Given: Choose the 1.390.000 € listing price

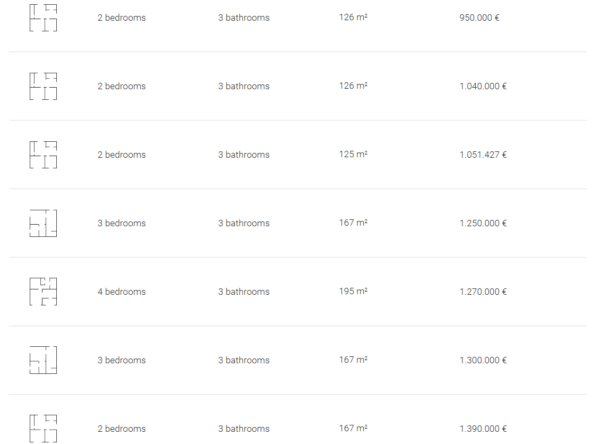Looking at the screenshot, I should coord(483,429).
